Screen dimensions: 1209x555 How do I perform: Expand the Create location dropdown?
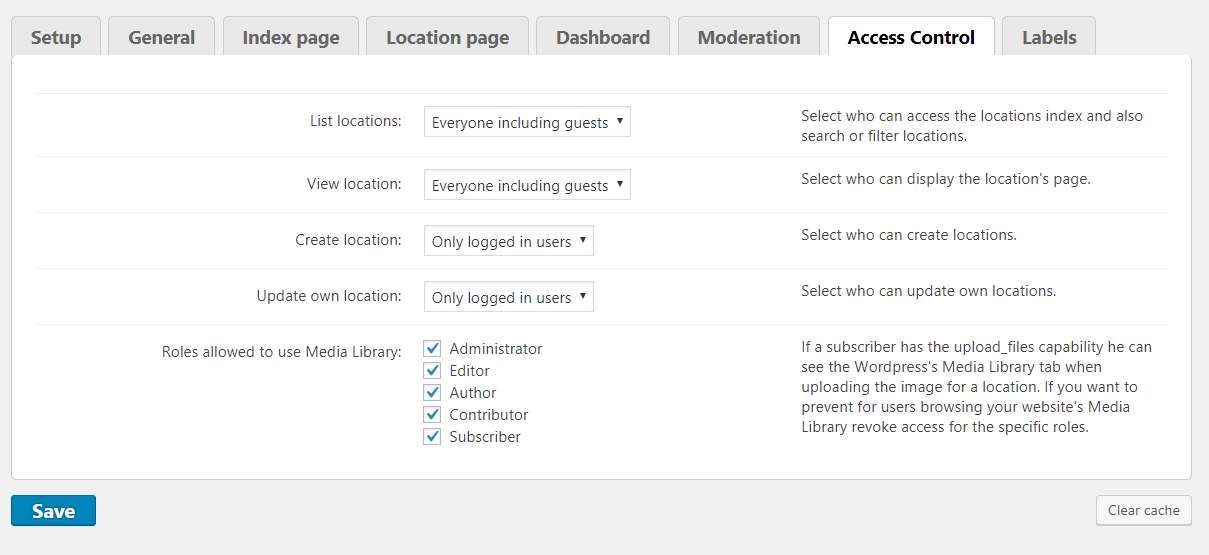tap(508, 241)
